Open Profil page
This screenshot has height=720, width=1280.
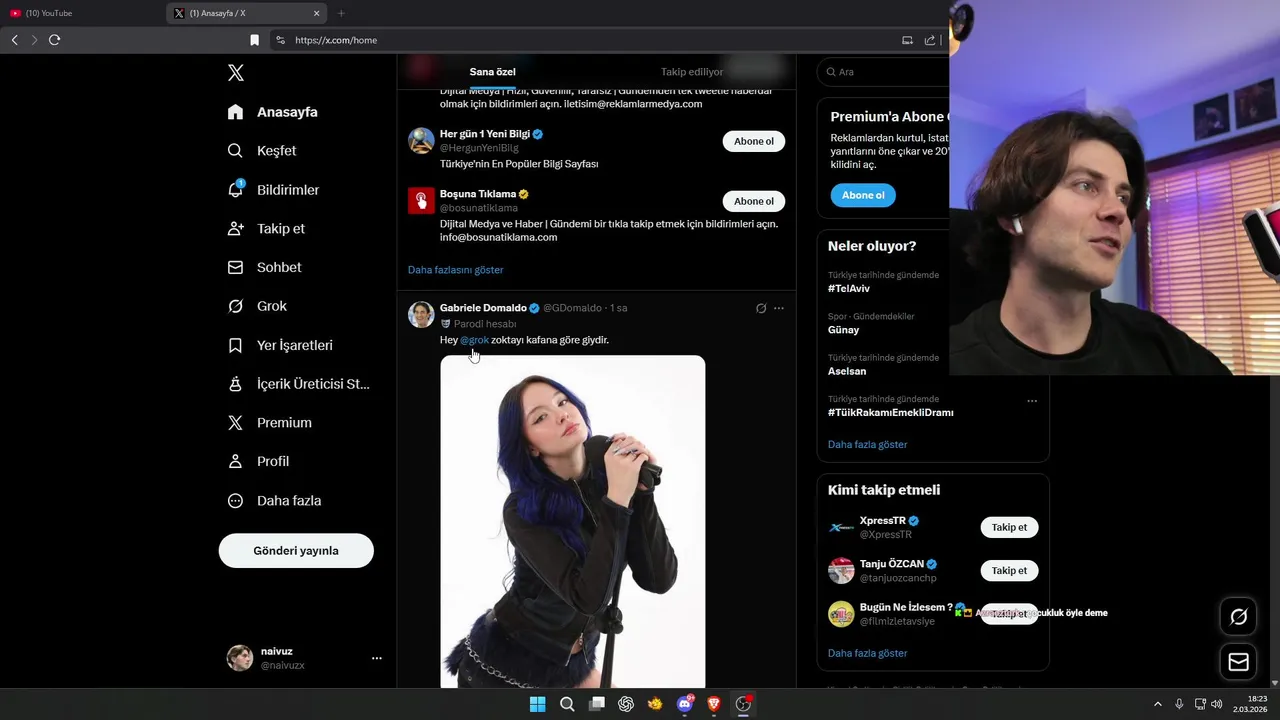[258, 462]
